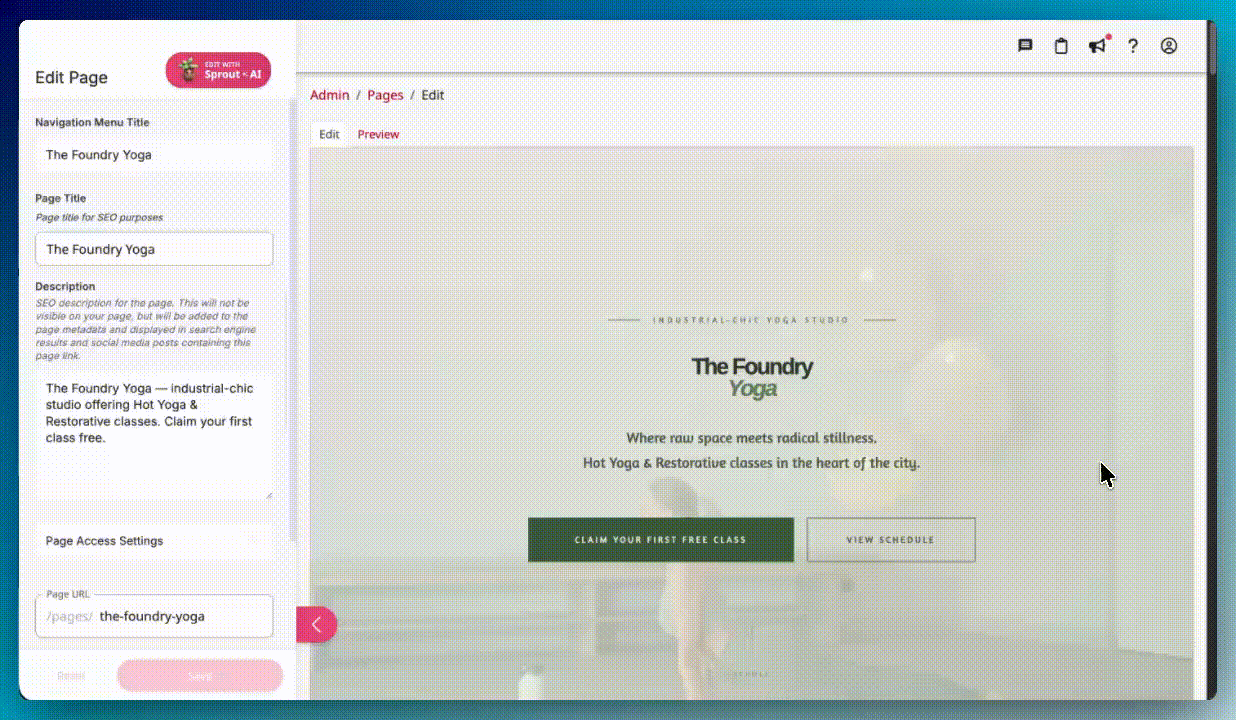Open announcements megaphone icon
The width and height of the screenshot is (1236, 720).
click(1097, 46)
